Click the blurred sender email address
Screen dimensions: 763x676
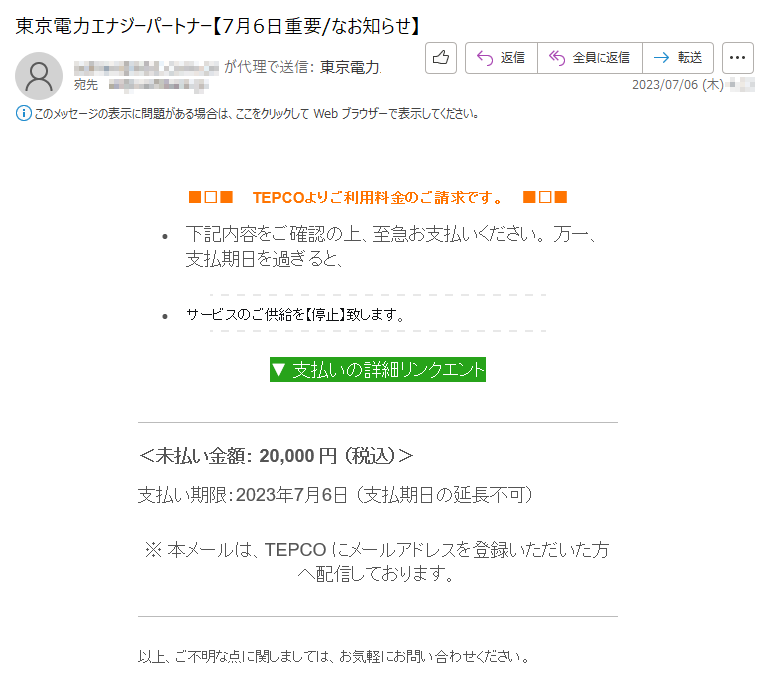[146, 67]
